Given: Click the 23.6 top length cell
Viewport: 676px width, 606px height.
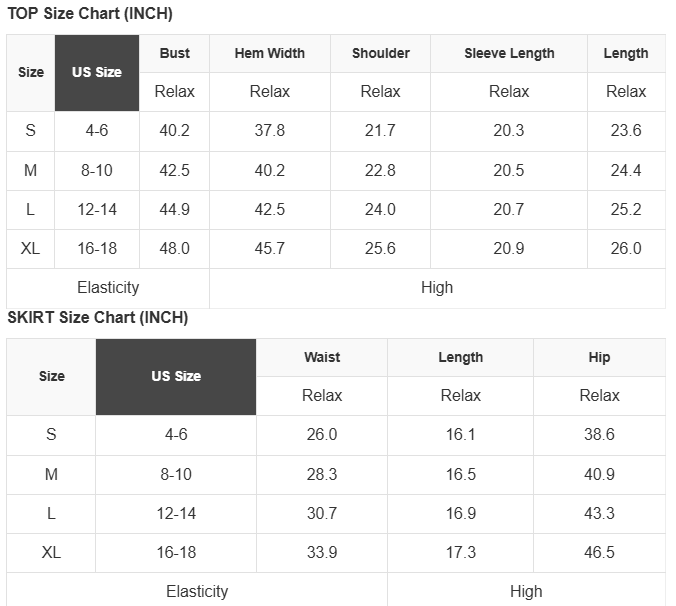Looking at the screenshot, I should (x=626, y=130).
